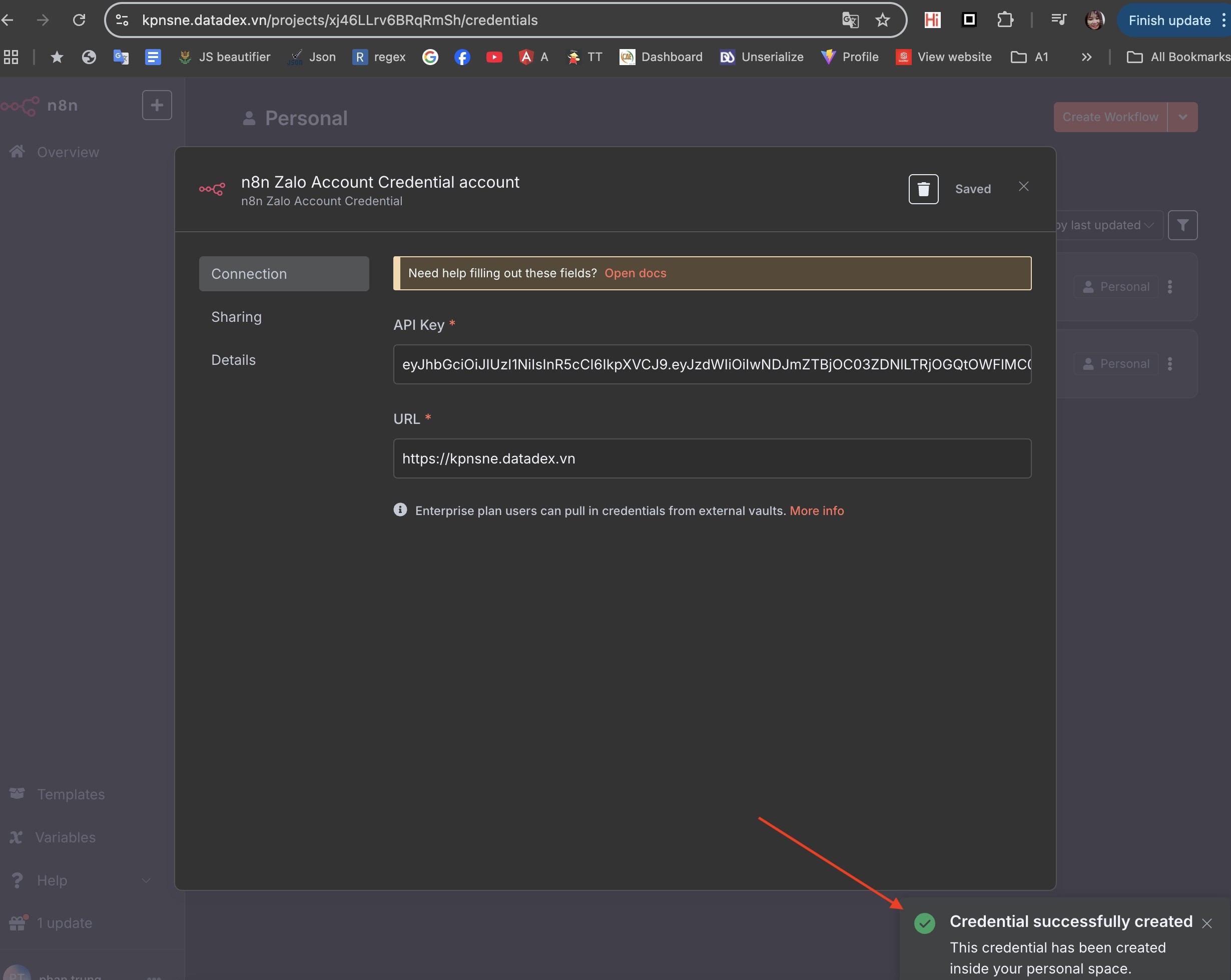
Task: Delete credential with the trash icon
Action: (923, 189)
